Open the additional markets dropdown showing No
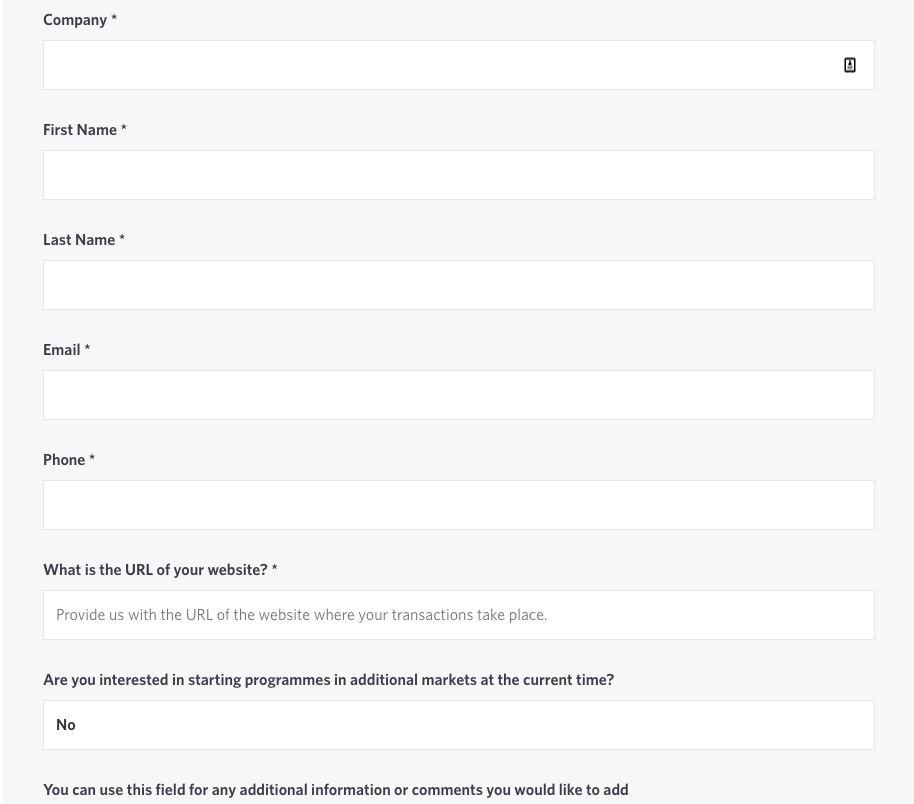Image resolution: width=914 pixels, height=804 pixels. point(458,725)
